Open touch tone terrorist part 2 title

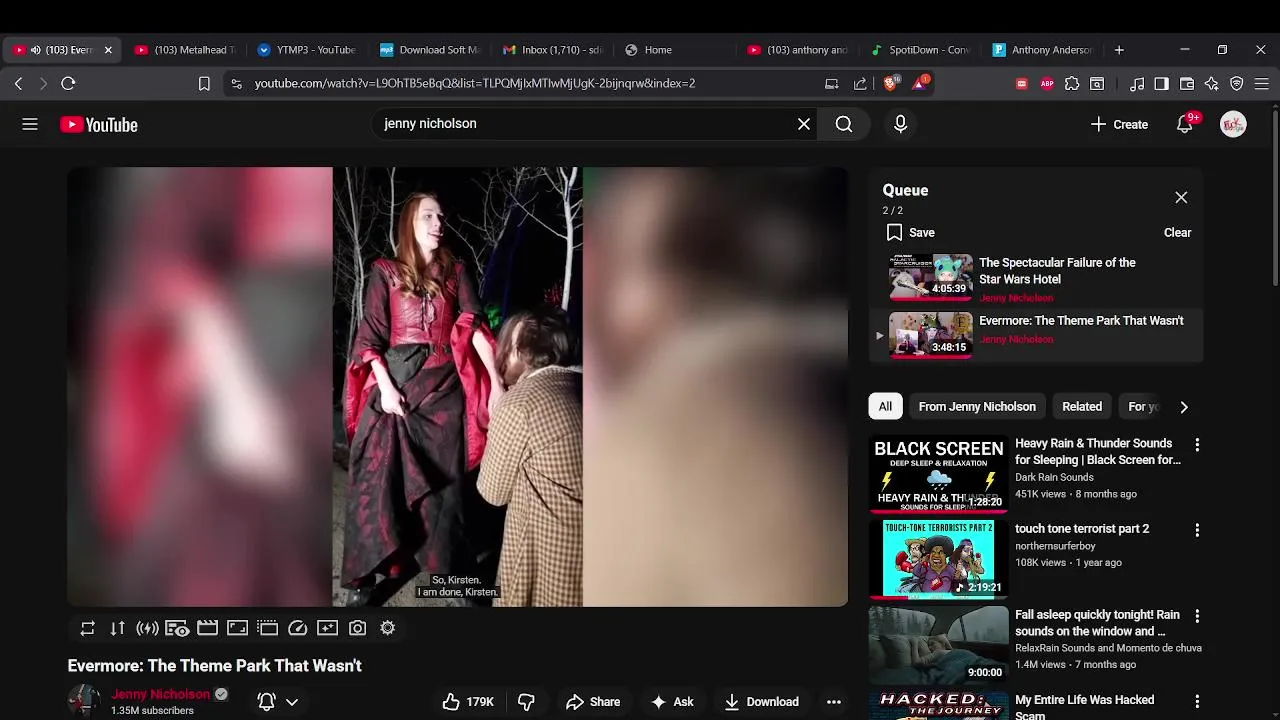1082,529
